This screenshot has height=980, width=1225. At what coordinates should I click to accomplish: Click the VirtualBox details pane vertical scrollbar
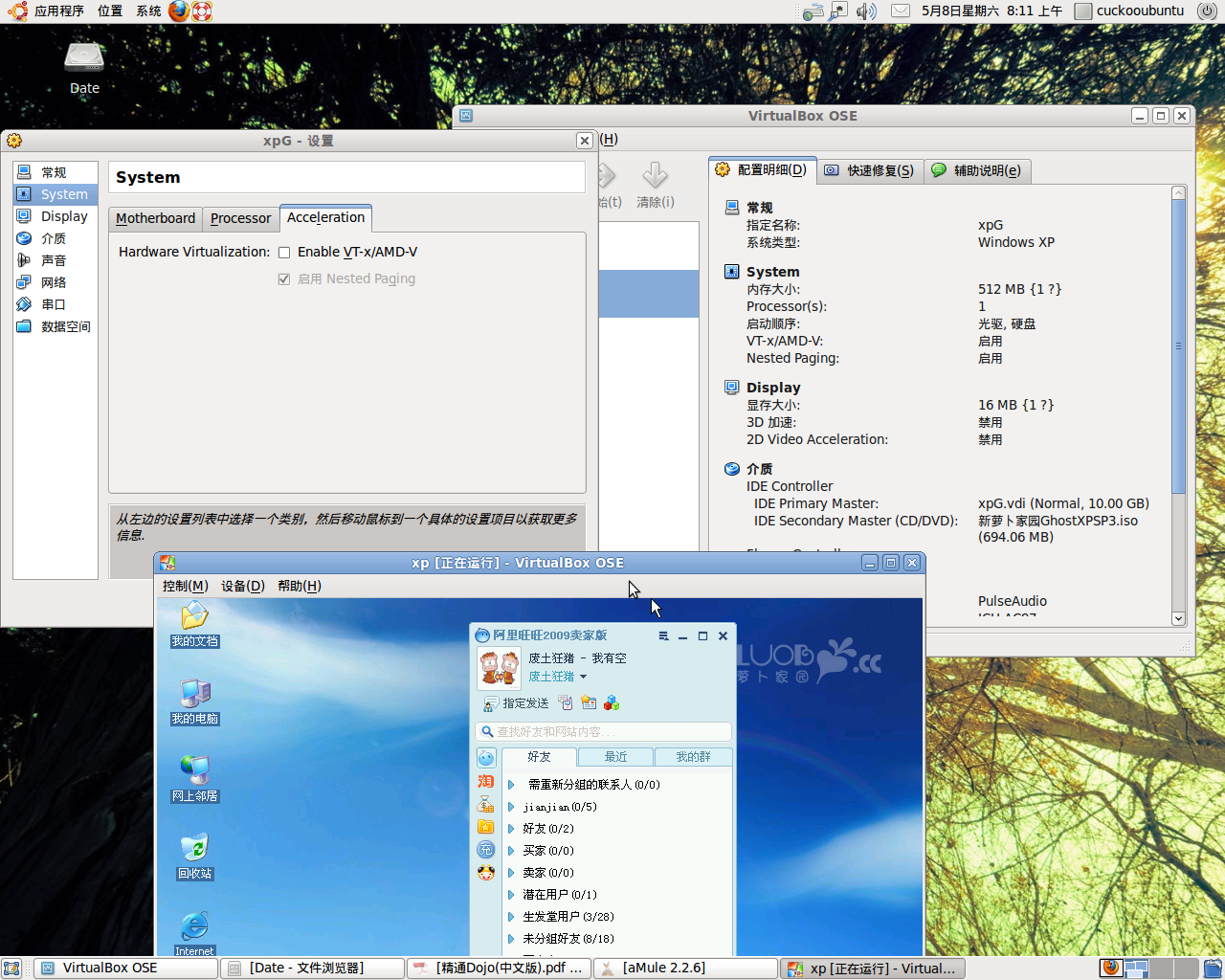pos(1179,406)
